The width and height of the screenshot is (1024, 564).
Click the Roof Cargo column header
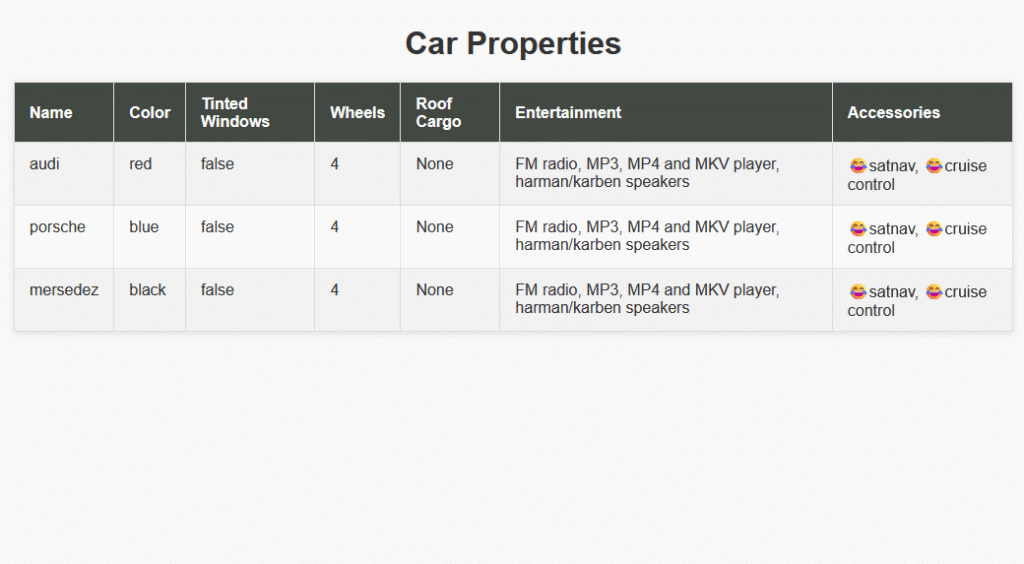coord(438,112)
